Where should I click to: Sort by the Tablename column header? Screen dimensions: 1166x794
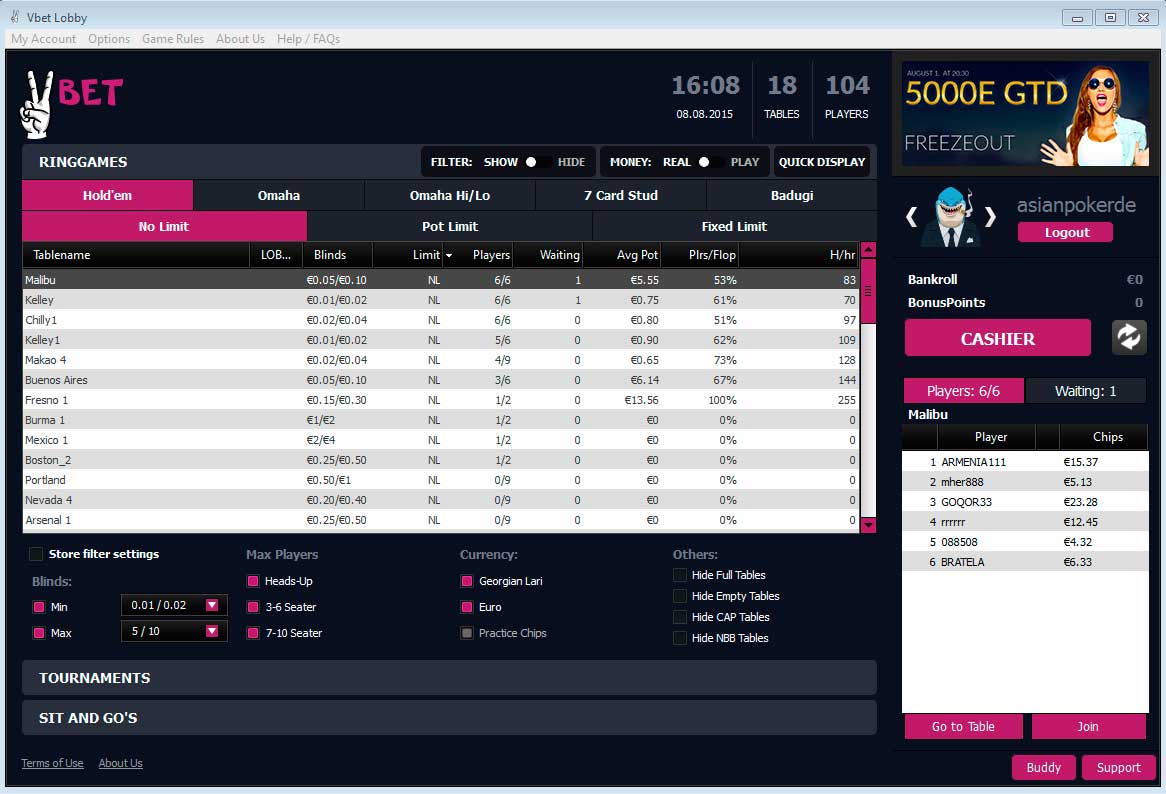click(x=136, y=255)
